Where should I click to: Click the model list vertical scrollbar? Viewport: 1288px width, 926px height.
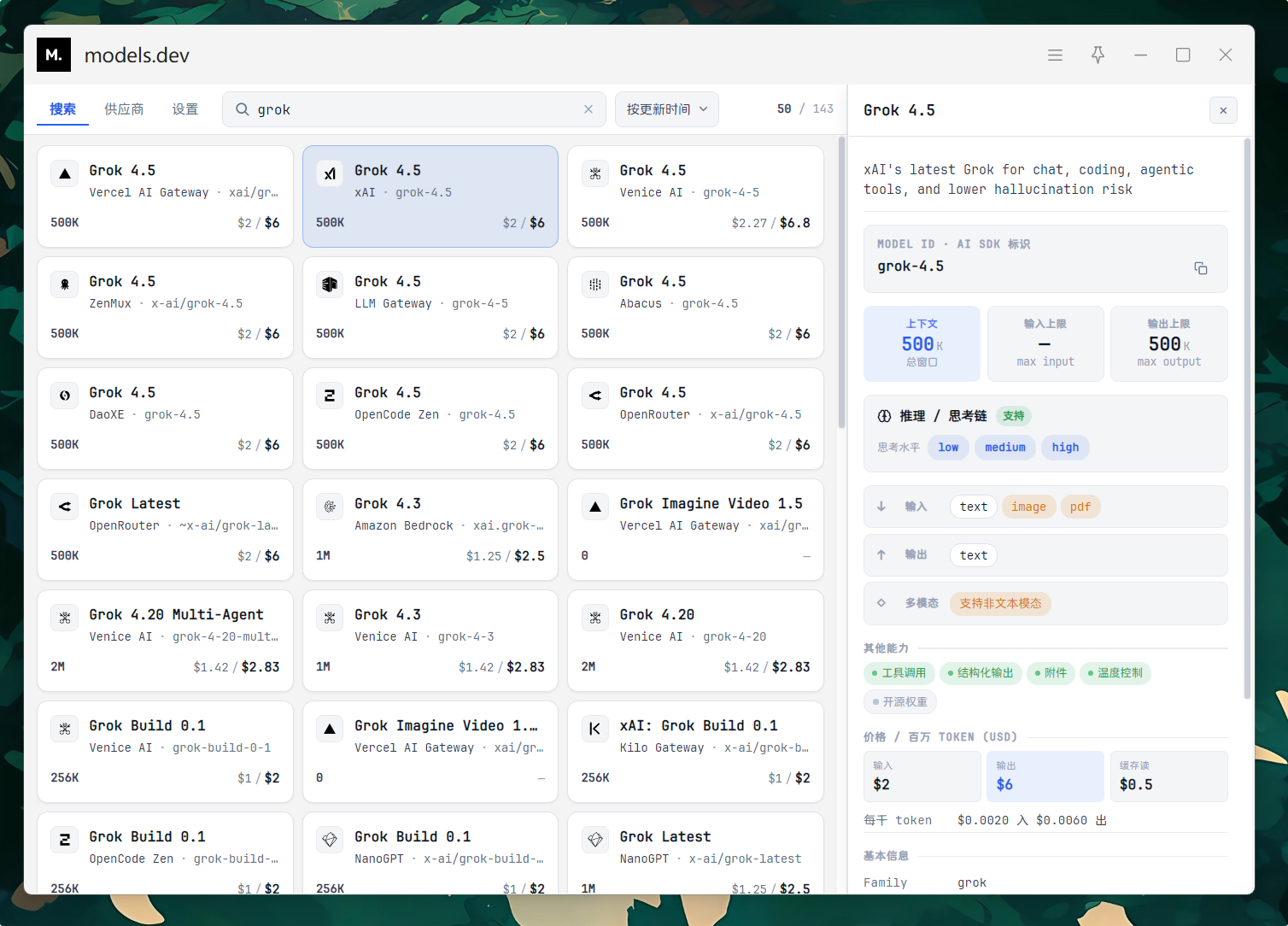(x=841, y=282)
